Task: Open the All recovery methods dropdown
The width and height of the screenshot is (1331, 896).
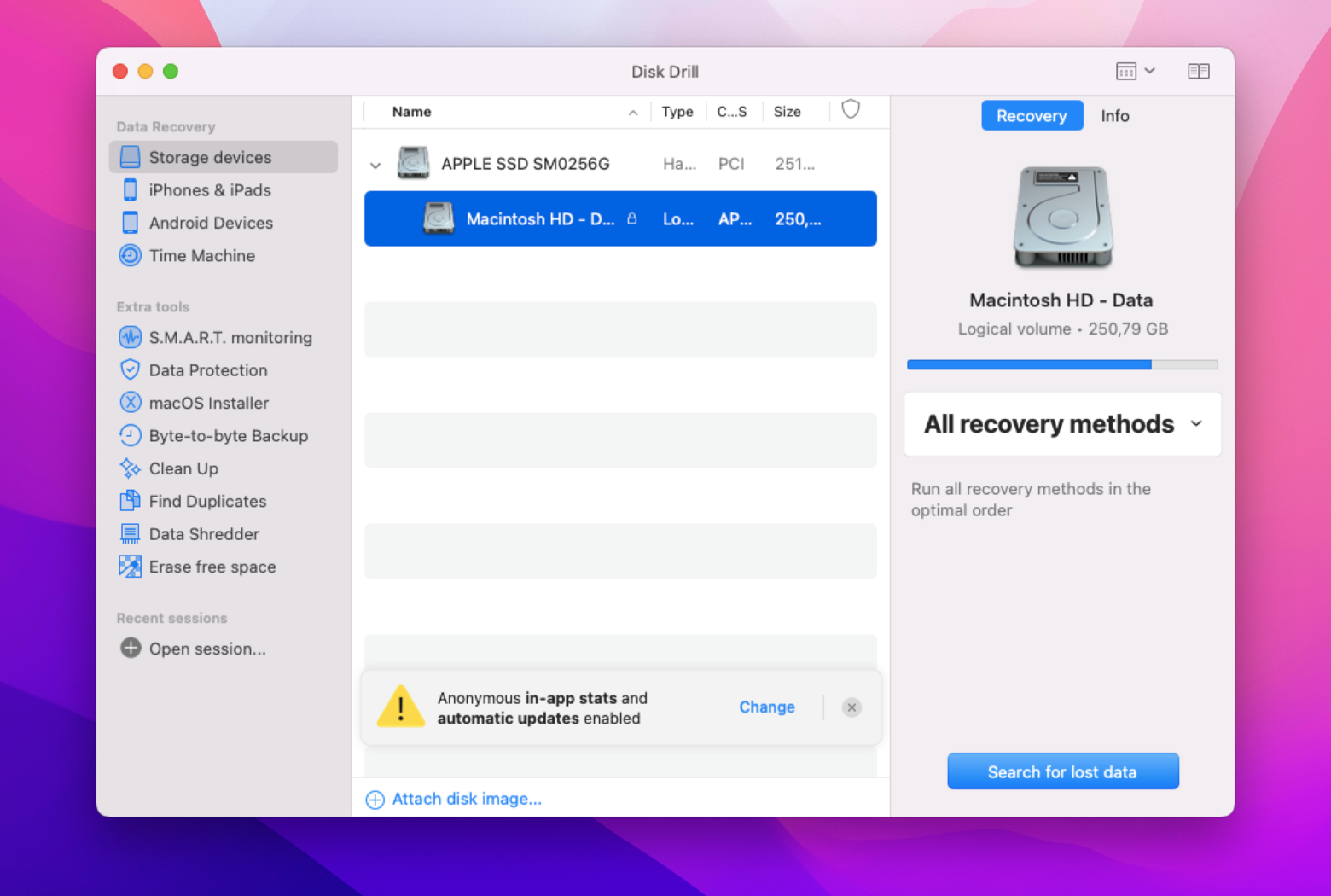Action: (1061, 424)
